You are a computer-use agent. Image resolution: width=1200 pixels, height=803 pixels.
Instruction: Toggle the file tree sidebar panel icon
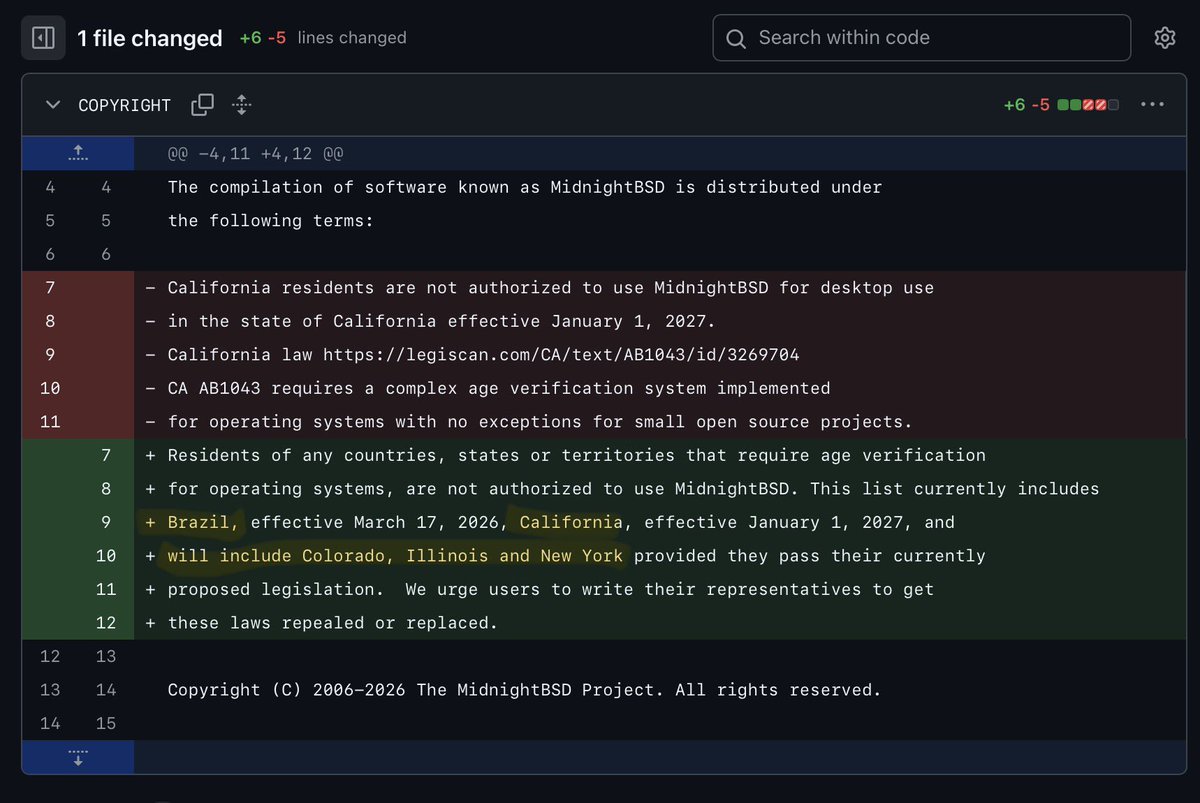coord(43,38)
